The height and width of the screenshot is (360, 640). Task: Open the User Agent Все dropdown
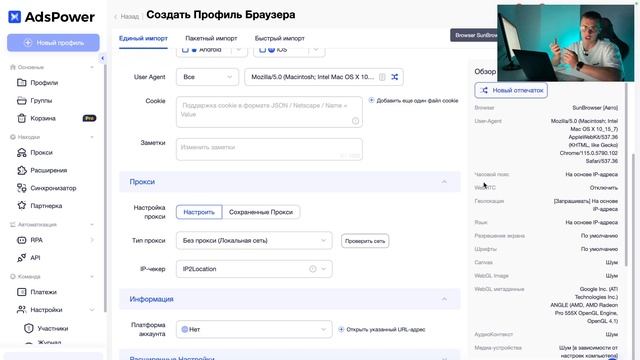coord(207,77)
